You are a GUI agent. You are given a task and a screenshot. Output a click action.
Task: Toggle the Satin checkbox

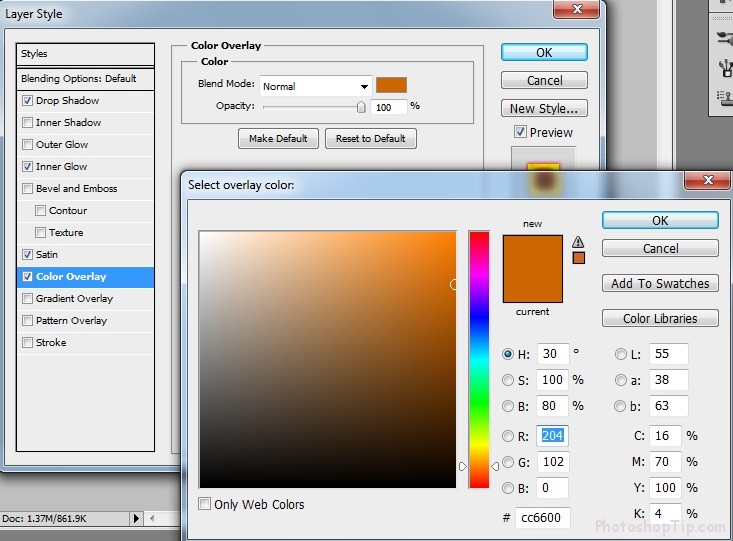(28, 254)
